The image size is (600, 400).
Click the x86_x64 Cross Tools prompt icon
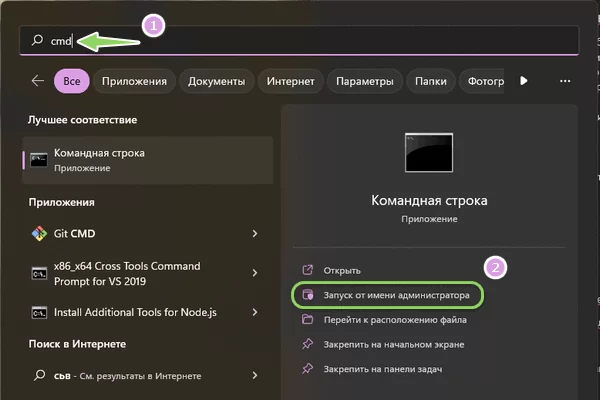click(x=39, y=273)
